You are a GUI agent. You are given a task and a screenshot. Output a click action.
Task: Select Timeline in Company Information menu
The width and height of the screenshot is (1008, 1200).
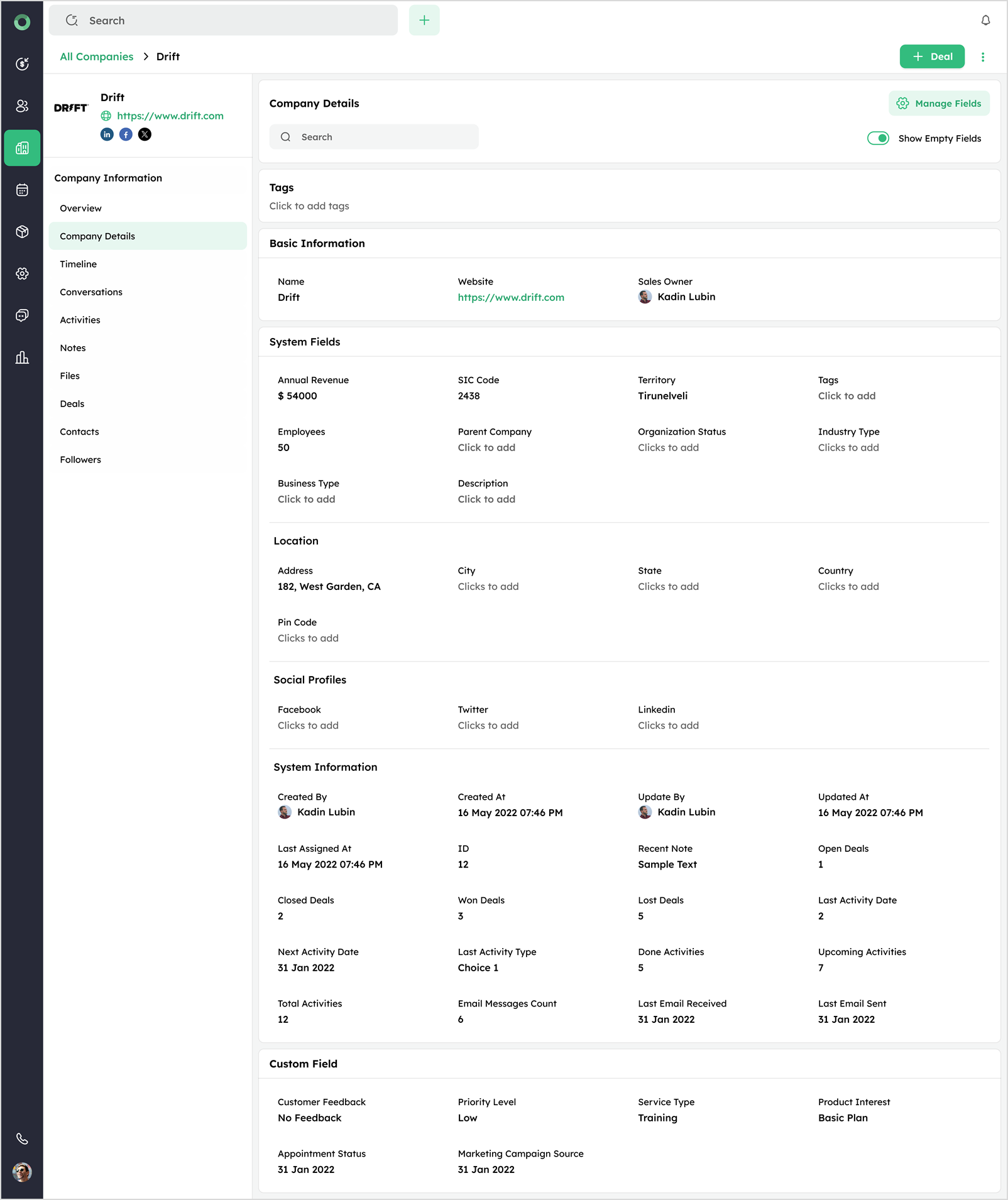click(x=79, y=264)
